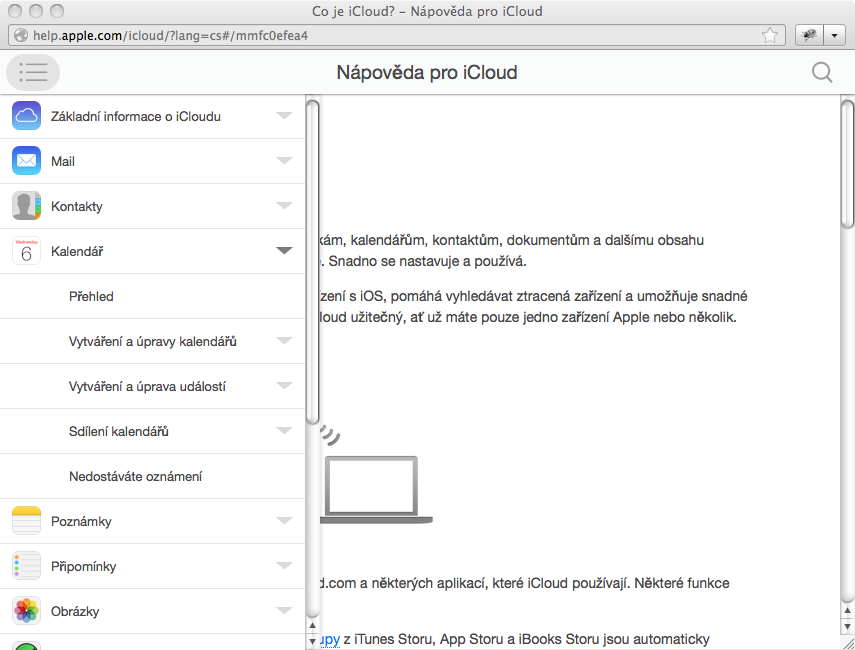855x650 pixels.
Task: Select the Mail label in sidebar
Action: (x=63, y=161)
